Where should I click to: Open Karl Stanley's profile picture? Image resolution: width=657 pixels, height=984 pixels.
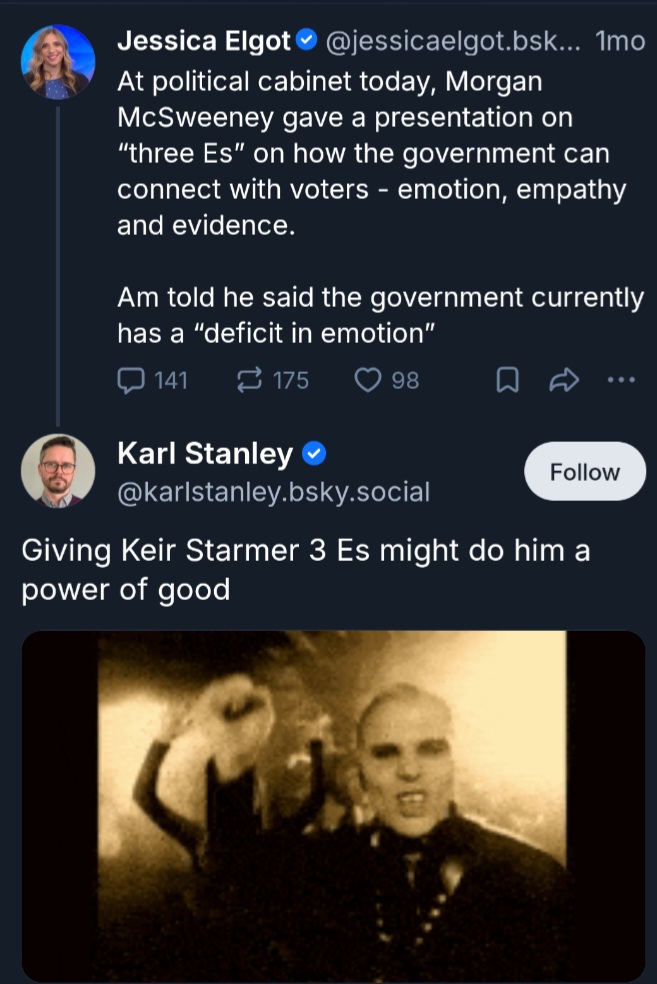[x=58, y=471]
